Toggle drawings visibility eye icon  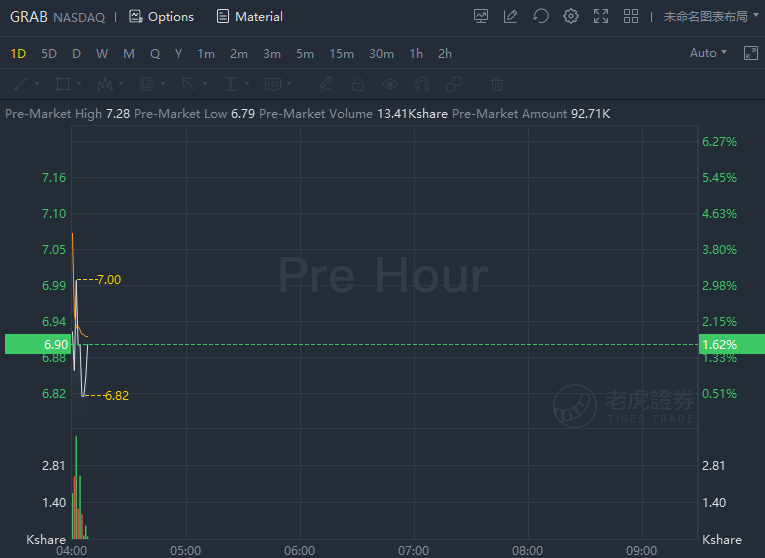390,84
